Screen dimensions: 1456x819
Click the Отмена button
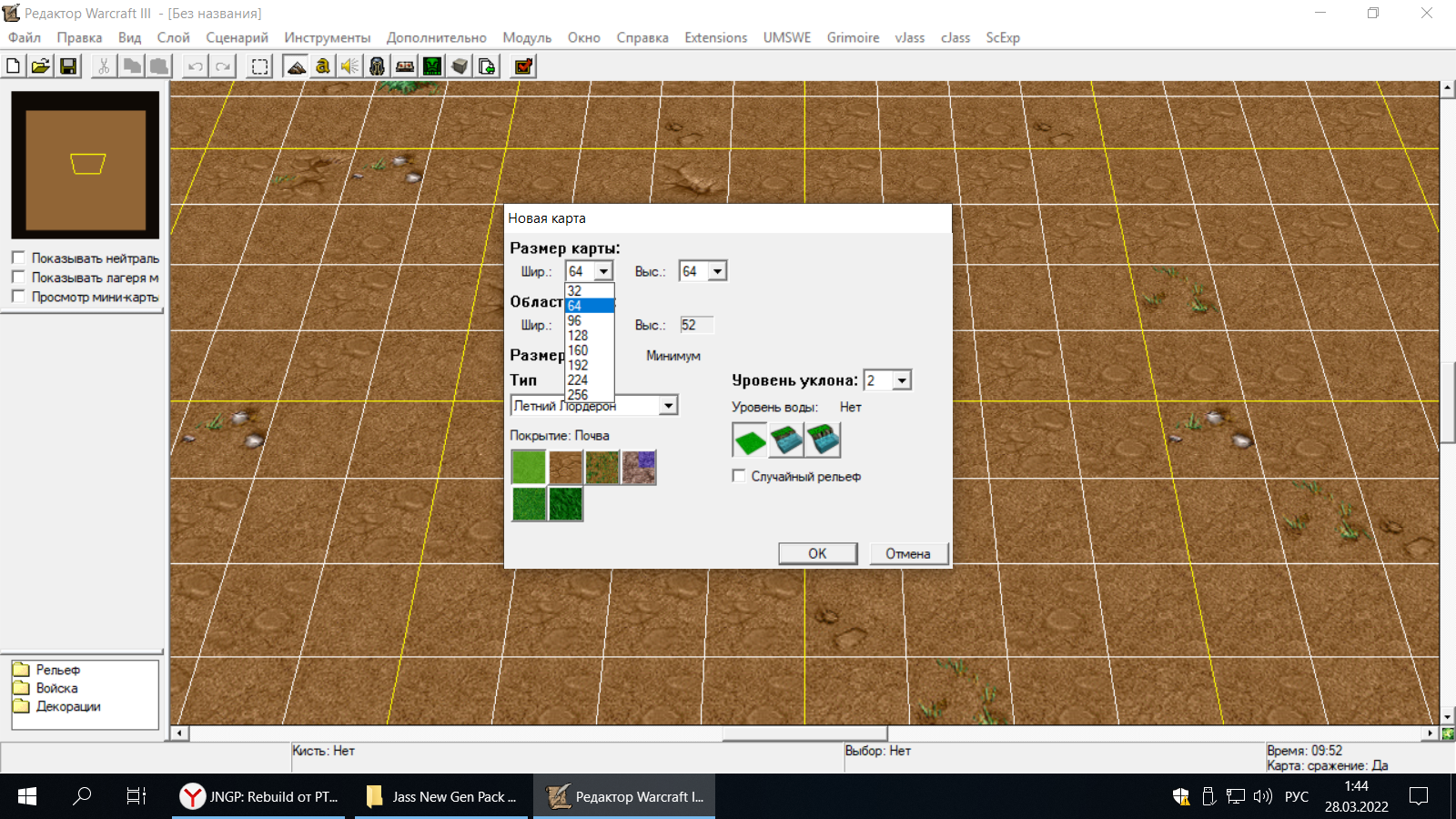(908, 553)
